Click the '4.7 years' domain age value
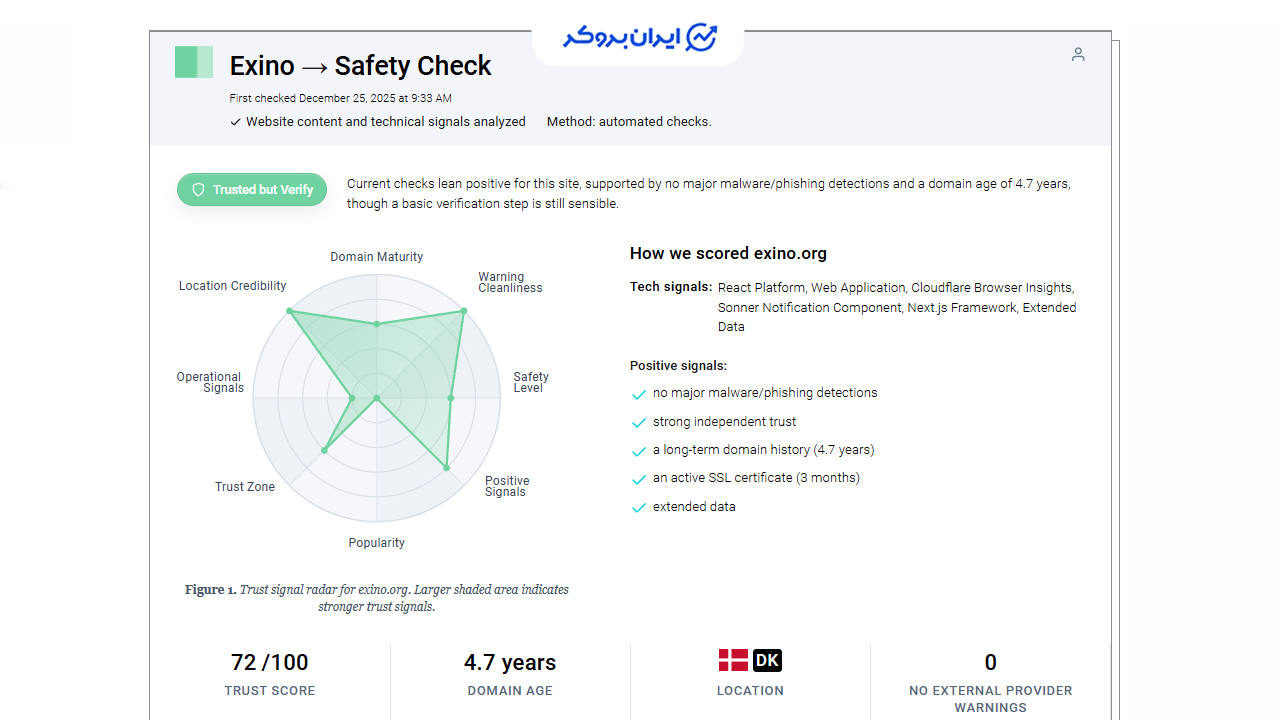 (510, 662)
